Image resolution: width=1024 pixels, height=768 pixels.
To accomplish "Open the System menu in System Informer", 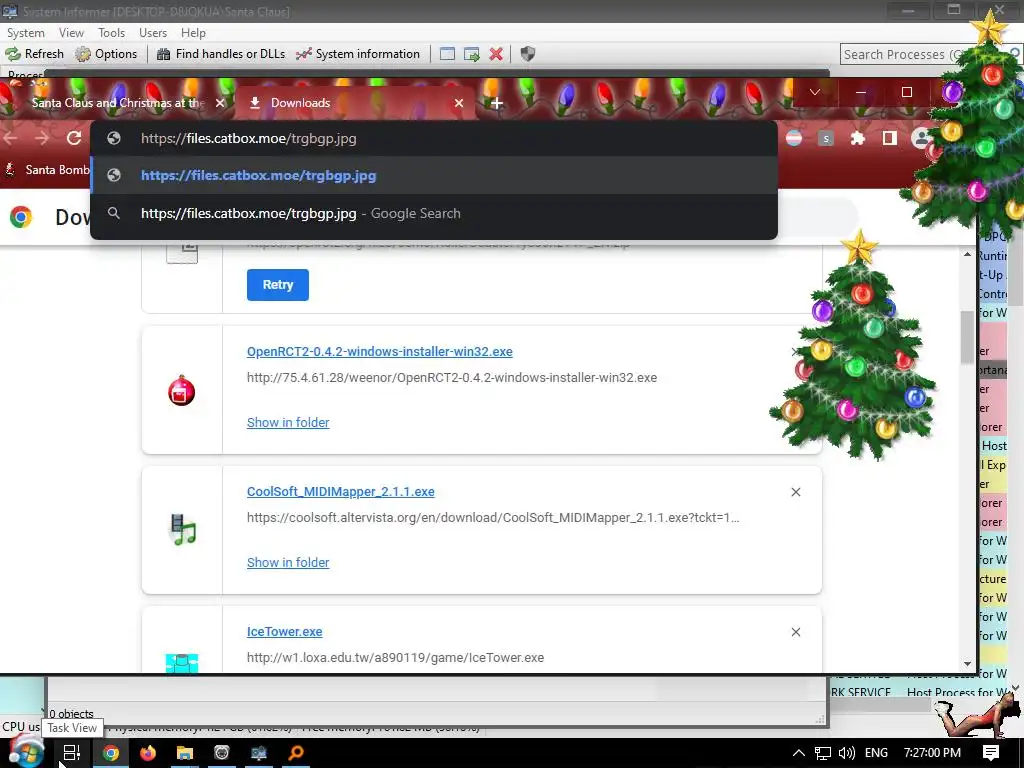I will pyautogui.click(x=26, y=33).
